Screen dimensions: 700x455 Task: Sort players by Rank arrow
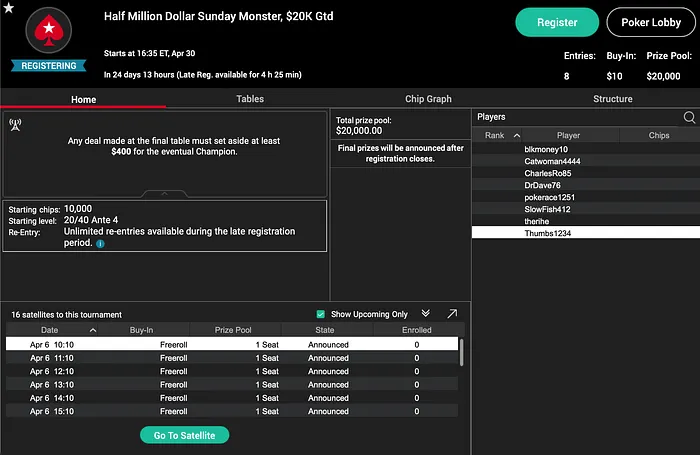point(517,135)
